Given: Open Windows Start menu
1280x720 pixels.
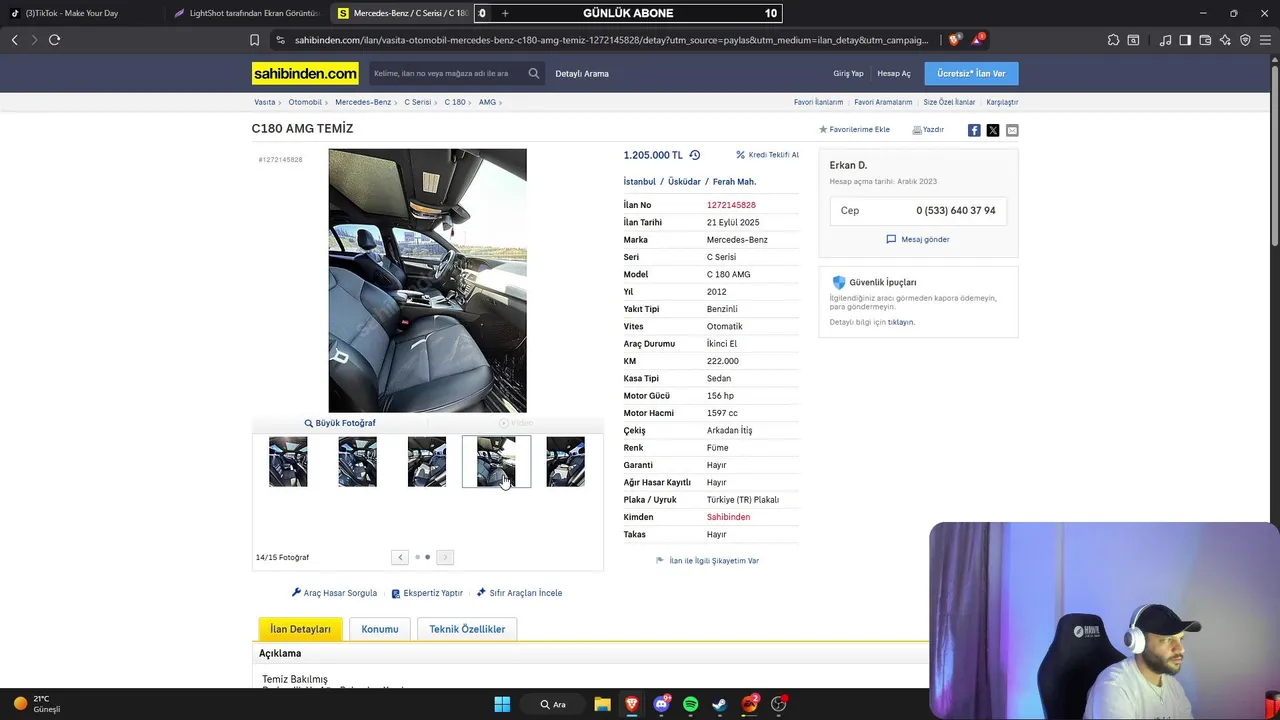Looking at the screenshot, I should (x=502, y=704).
